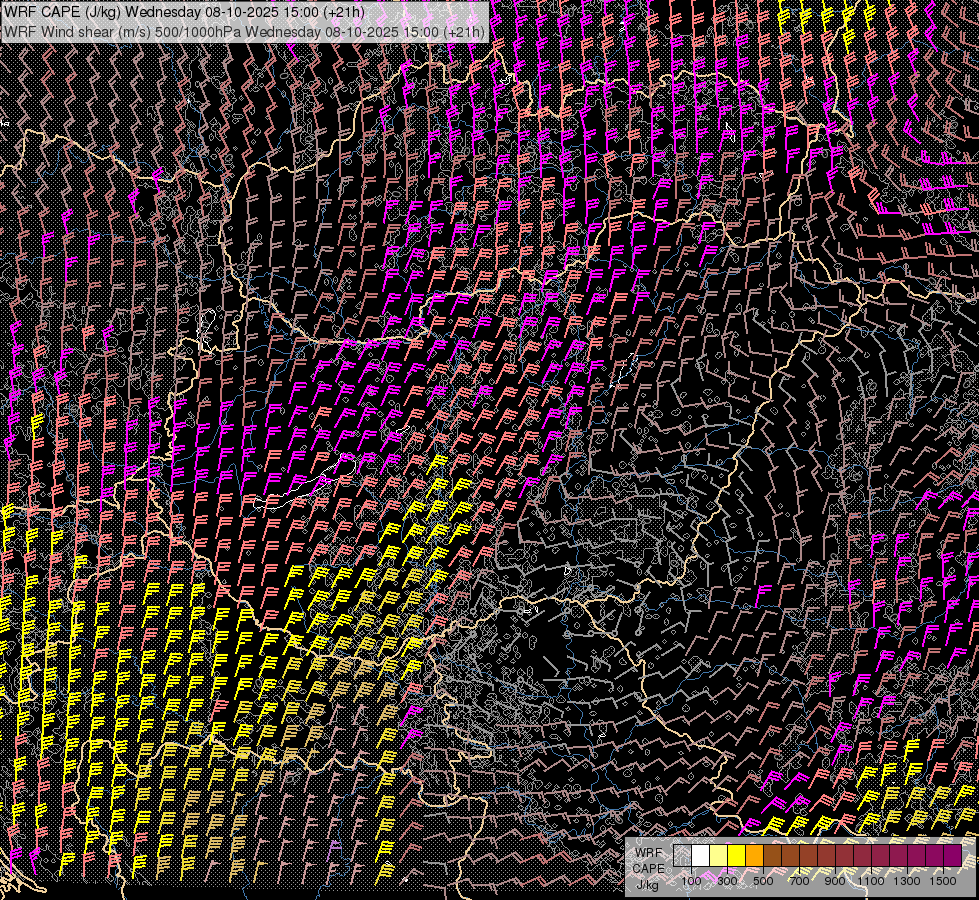979x900 pixels.
Task: Select the WRF Wind shear title line
Action: coord(245,31)
